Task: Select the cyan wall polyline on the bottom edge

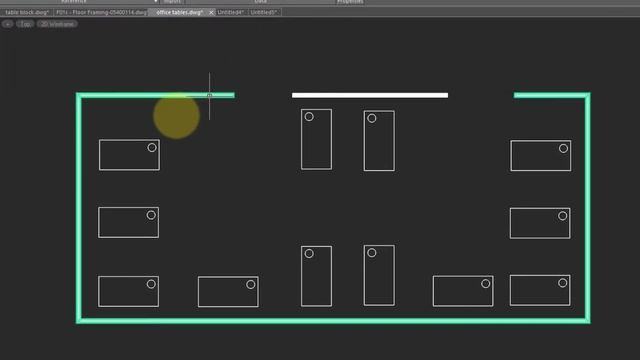Action: pyautogui.click(x=333, y=321)
